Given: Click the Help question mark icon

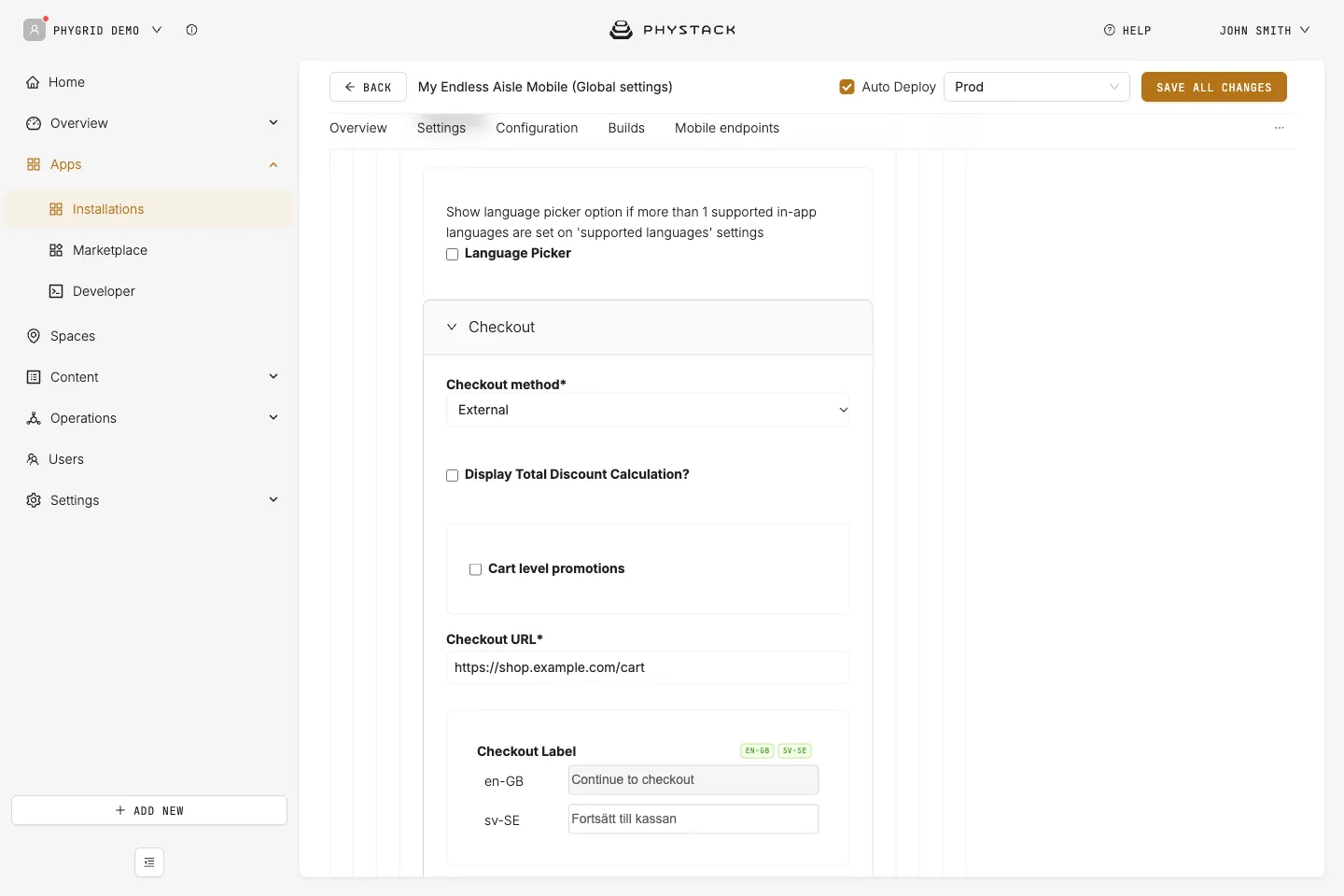Looking at the screenshot, I should coord(1110,30).
